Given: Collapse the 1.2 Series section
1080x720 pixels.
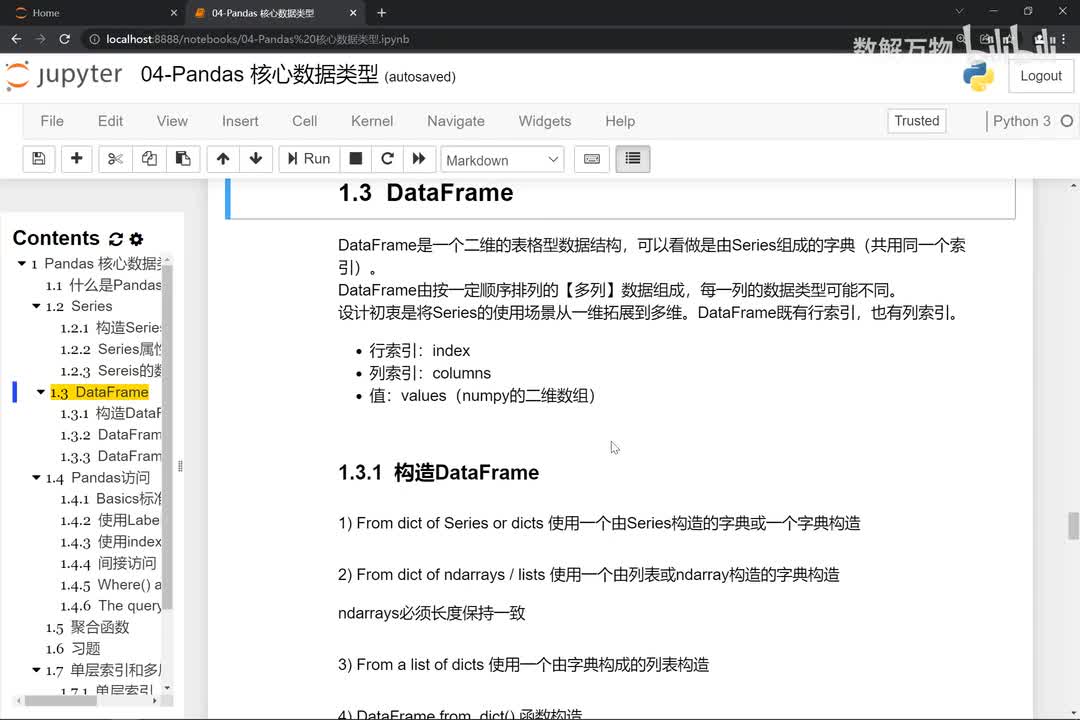Looking at the screenshot, I should click(x=37, y=305).
